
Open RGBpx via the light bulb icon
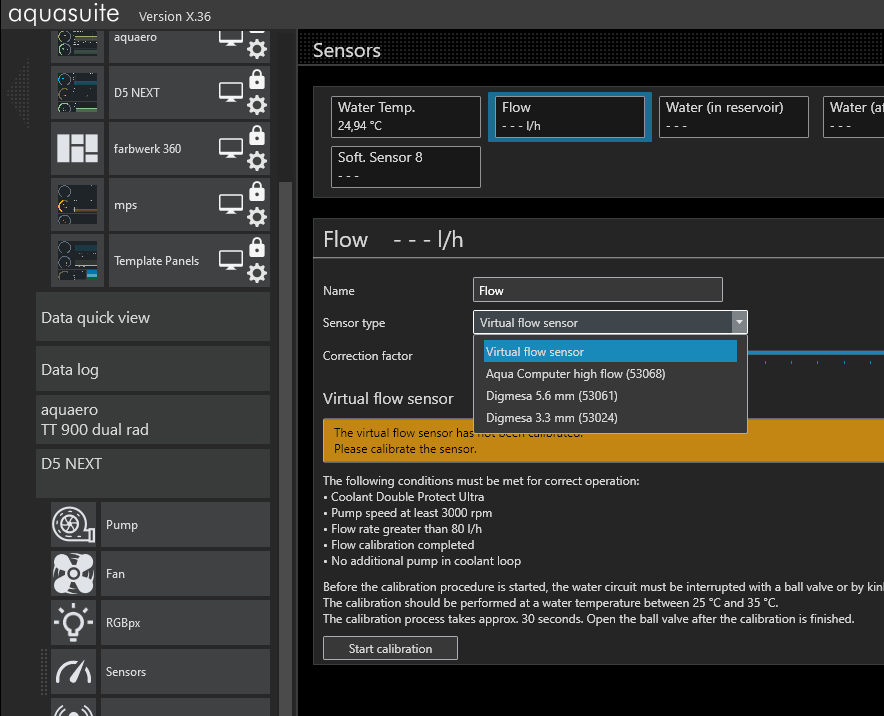coord(72,623)
